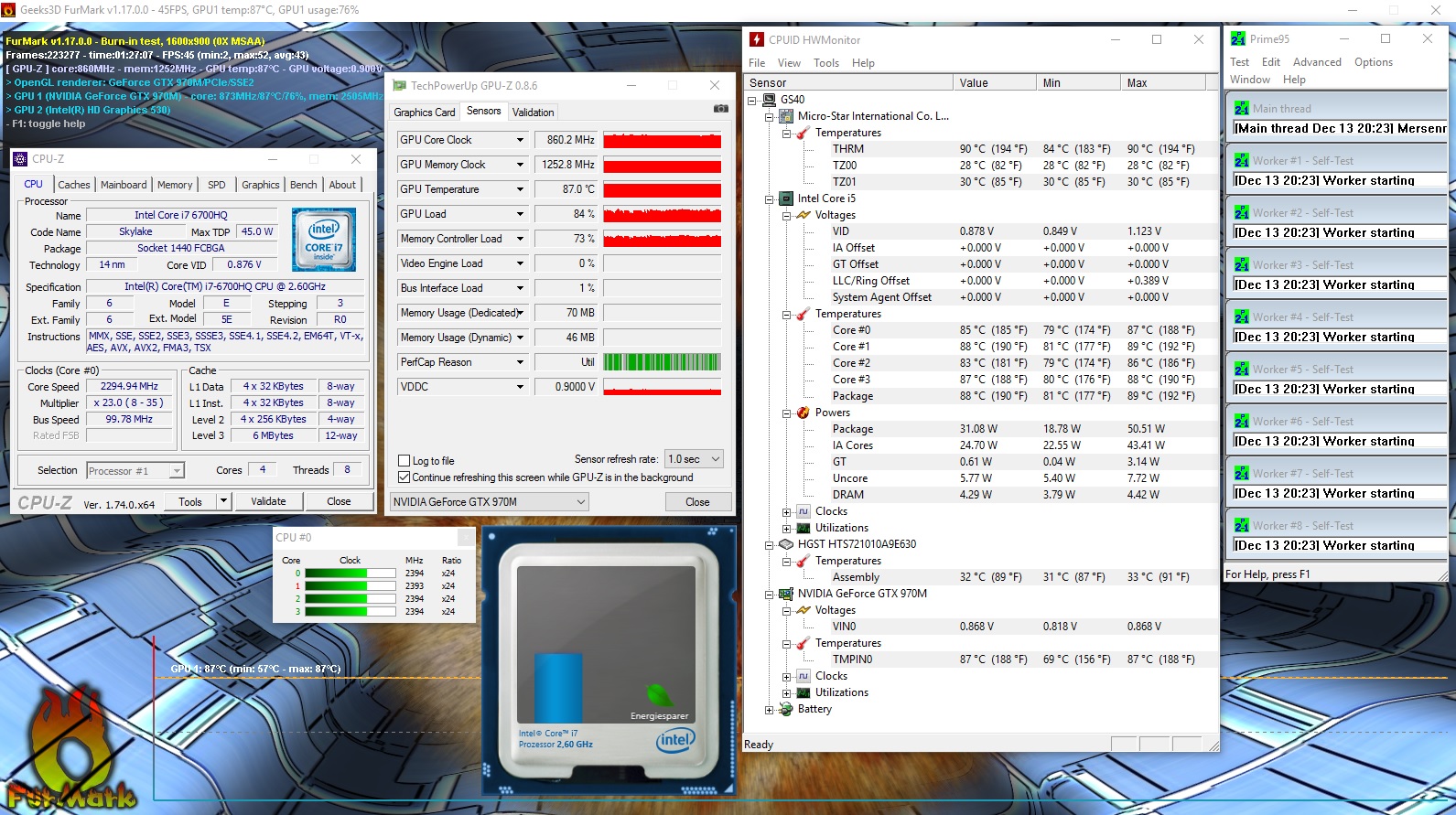This screenshot has height=815, width=1456.
Task: Click Utilizations icon under NVIDIA GeForce GTX 970M
Action: pos(803,692)
